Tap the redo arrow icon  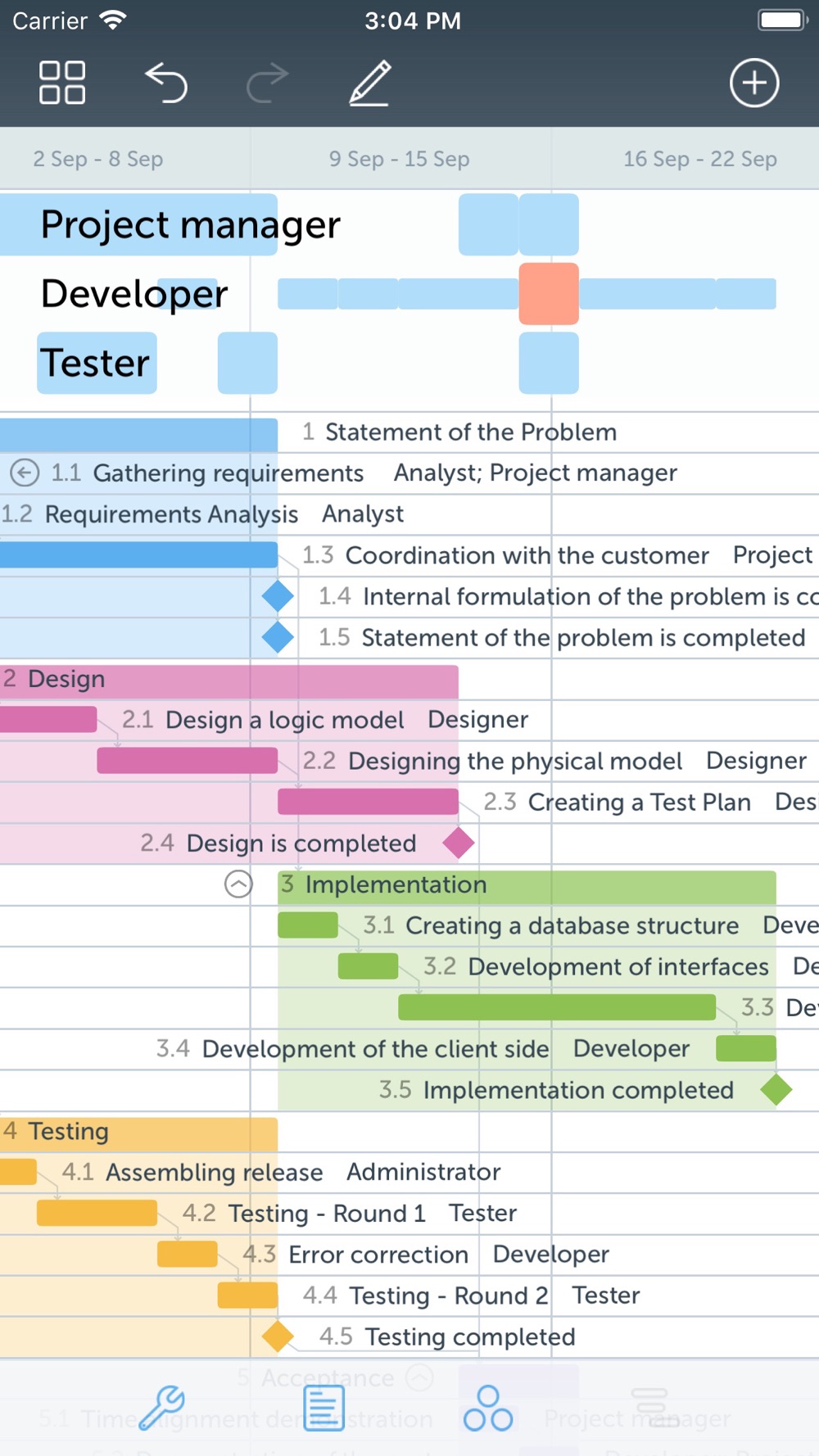[268, 83]
